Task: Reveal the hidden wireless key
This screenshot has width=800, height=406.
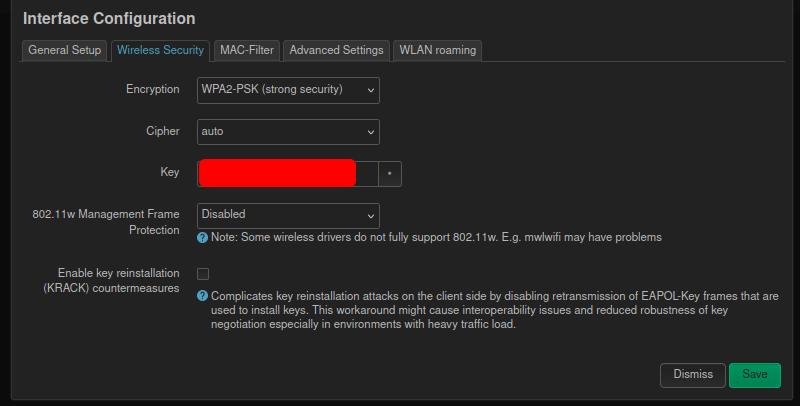Action: coord(390,173)
